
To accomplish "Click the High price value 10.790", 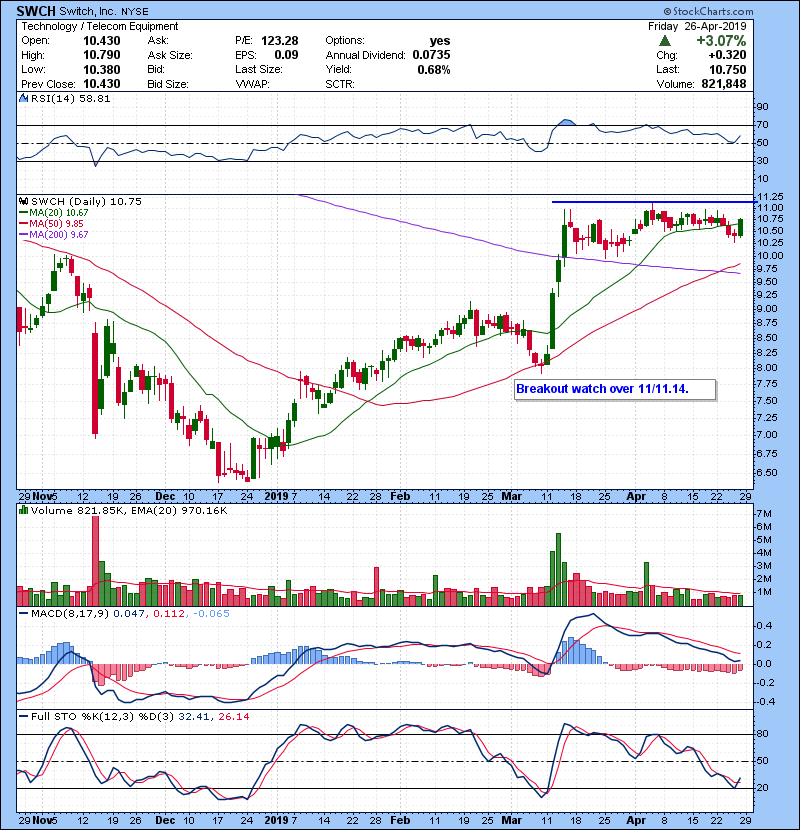I will (x=102, y=55).
